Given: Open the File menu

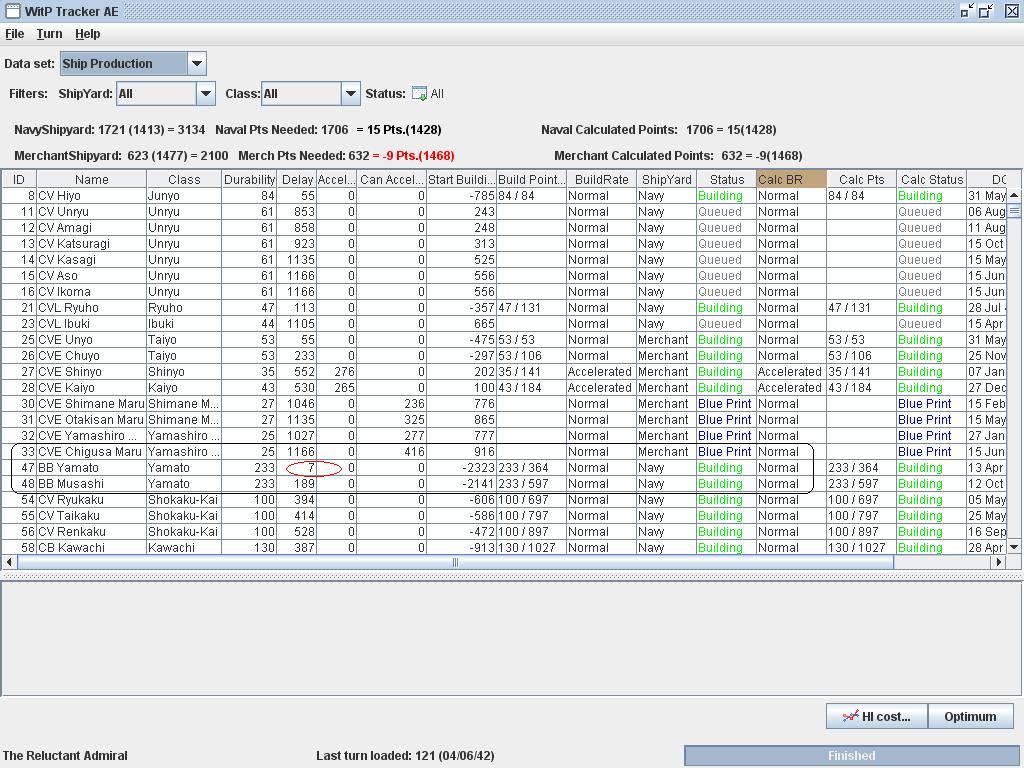Looking at the screenshot, I should coord(14,34).
